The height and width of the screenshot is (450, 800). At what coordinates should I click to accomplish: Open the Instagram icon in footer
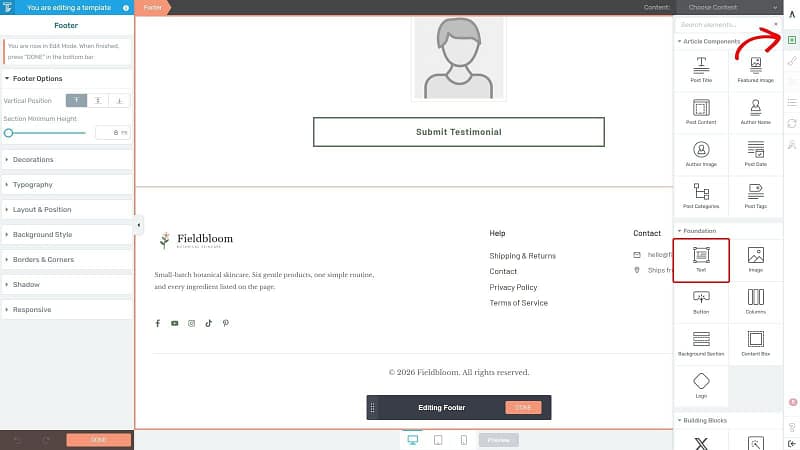tap(191, 323)
